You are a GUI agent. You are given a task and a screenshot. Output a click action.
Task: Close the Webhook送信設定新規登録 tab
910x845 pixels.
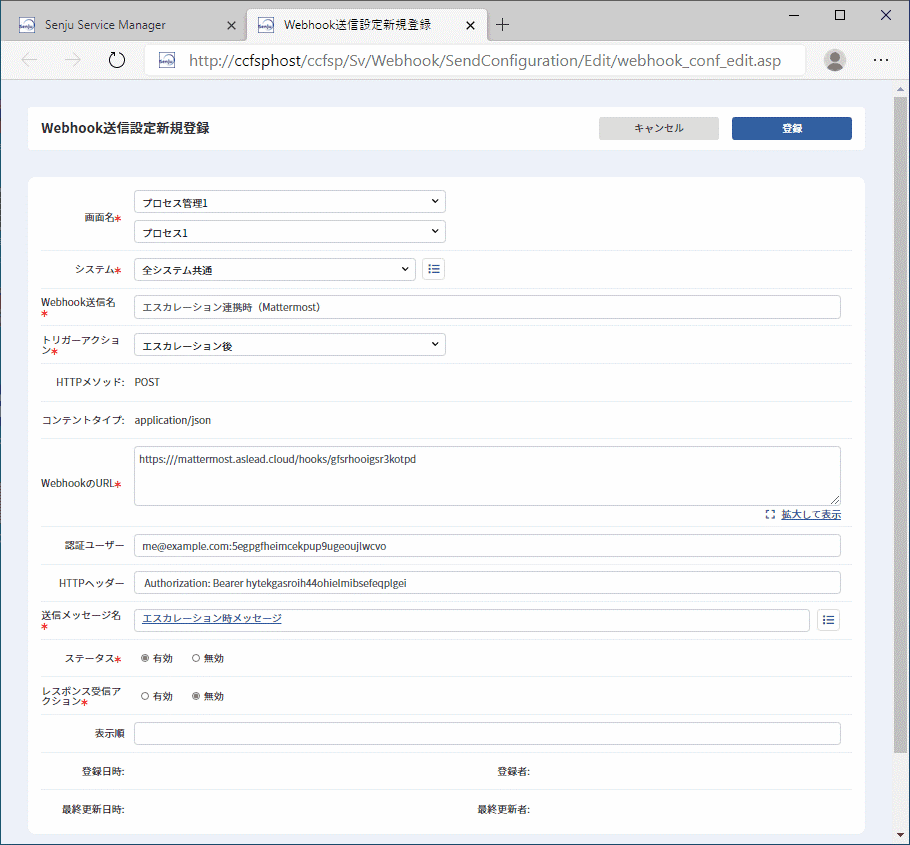(471, 25)
